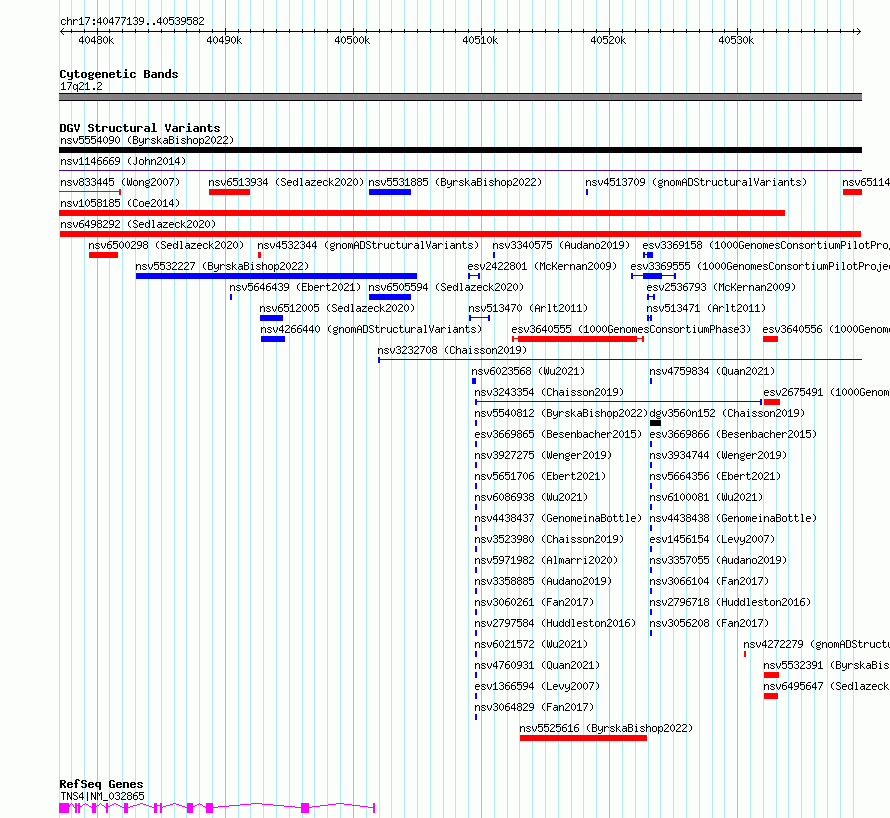Select the red nsv5532391 variant bar

point(771,675)
